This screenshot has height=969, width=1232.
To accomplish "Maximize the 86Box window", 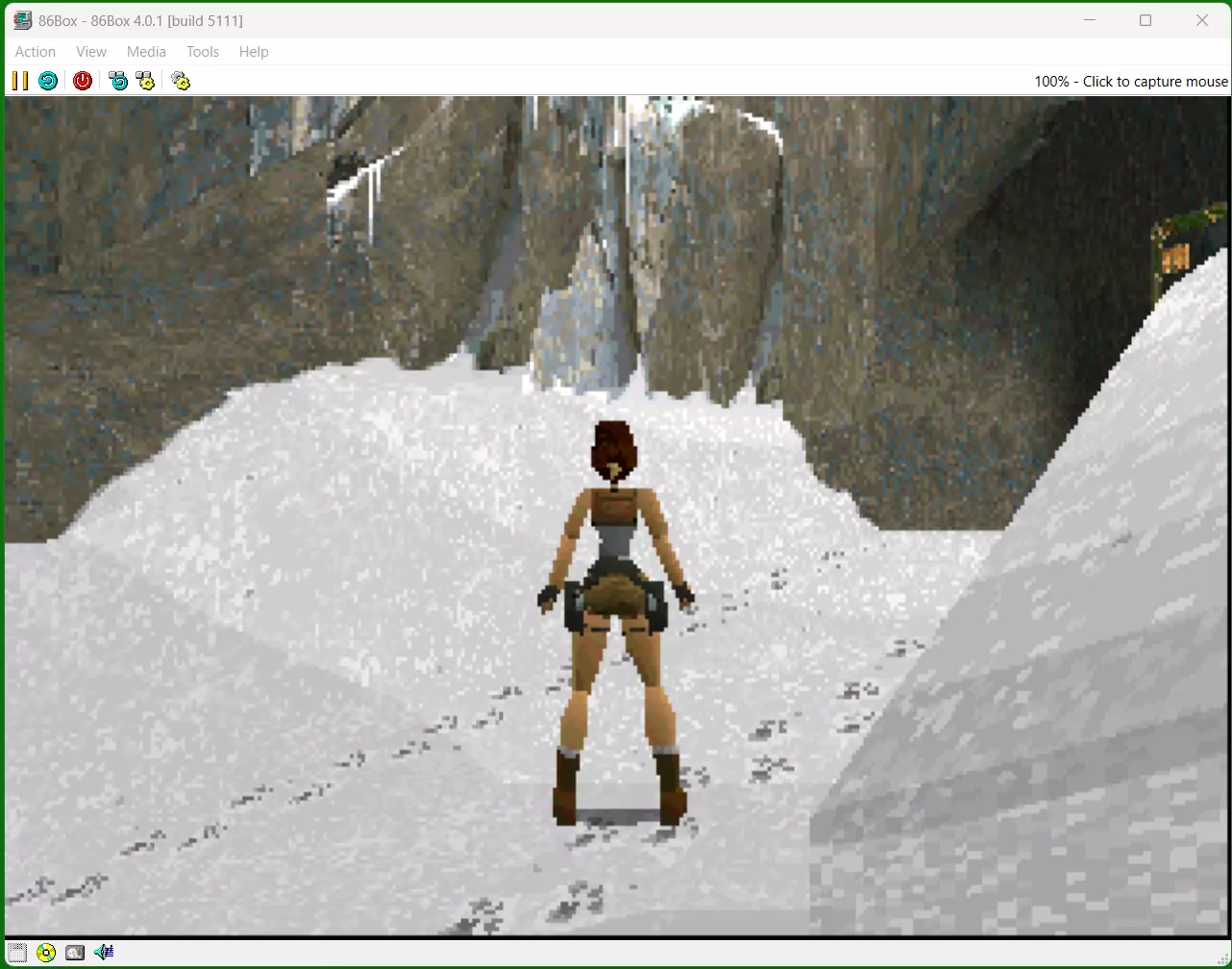I will coord(1146,20).
